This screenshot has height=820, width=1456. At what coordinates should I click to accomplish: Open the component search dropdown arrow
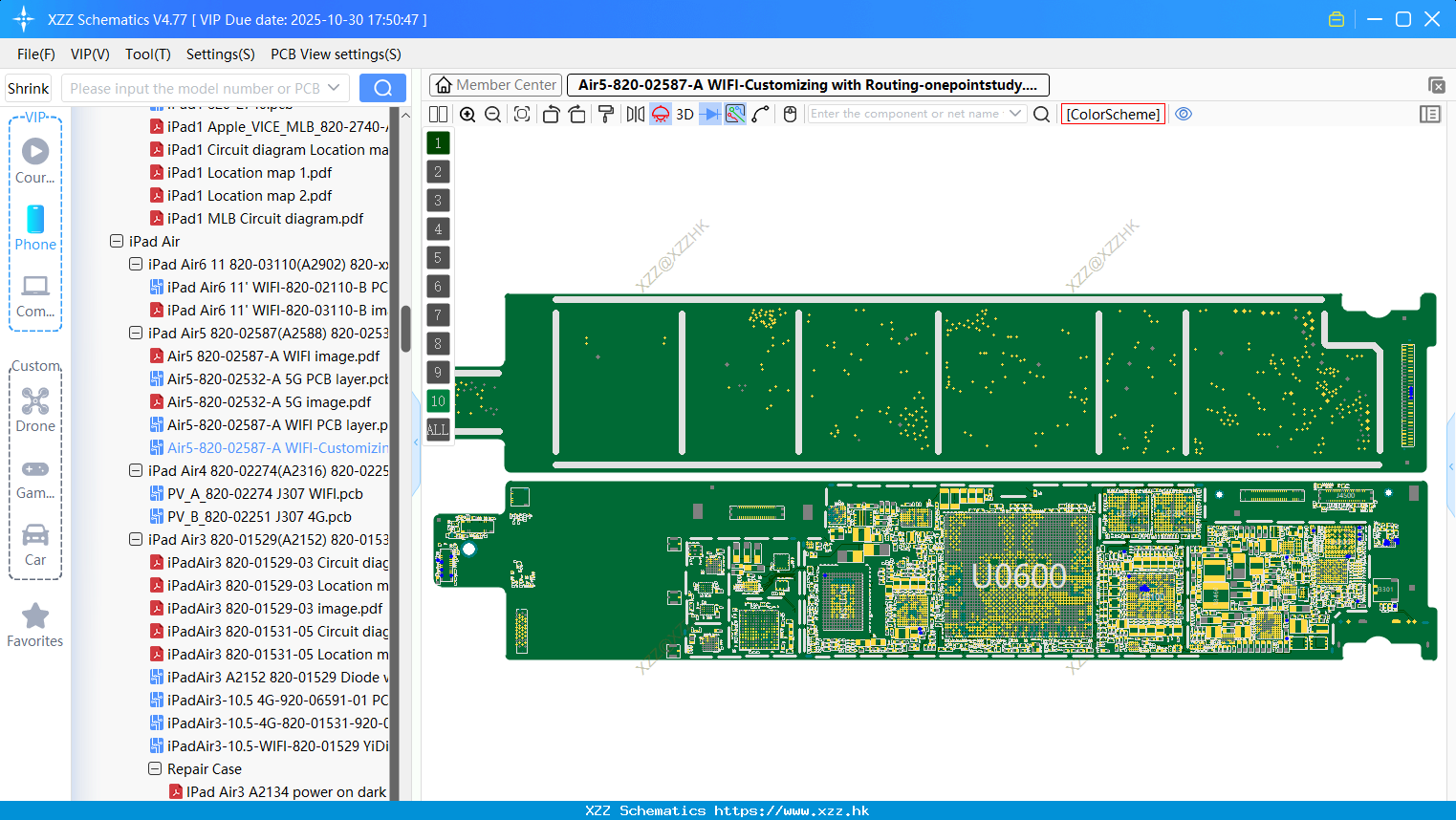1015,113
